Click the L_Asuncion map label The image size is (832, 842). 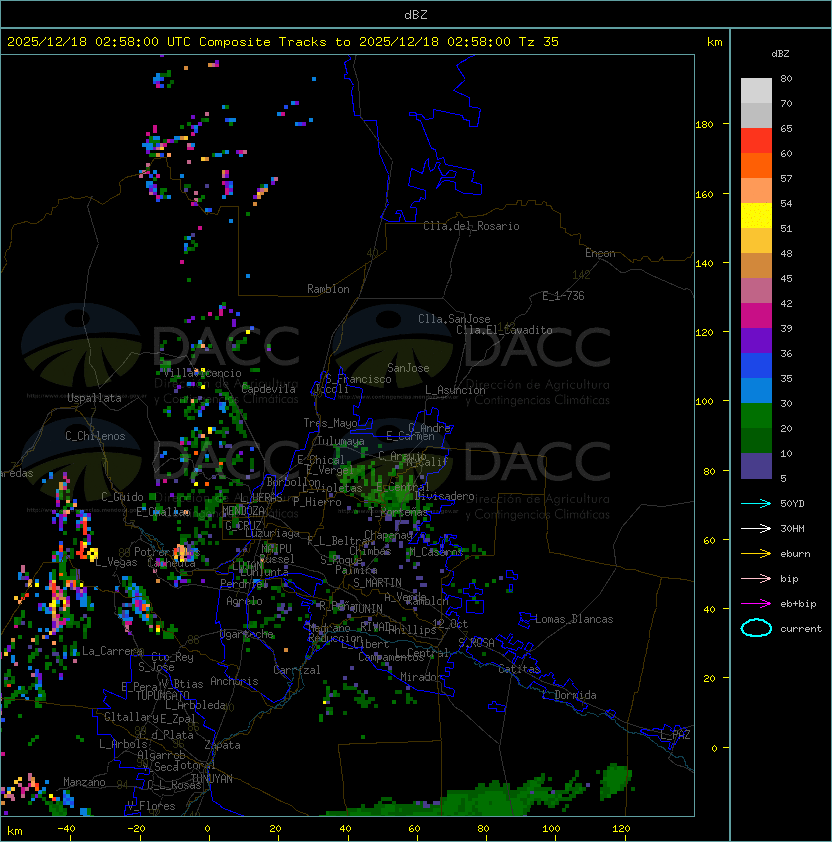point(455,390)
